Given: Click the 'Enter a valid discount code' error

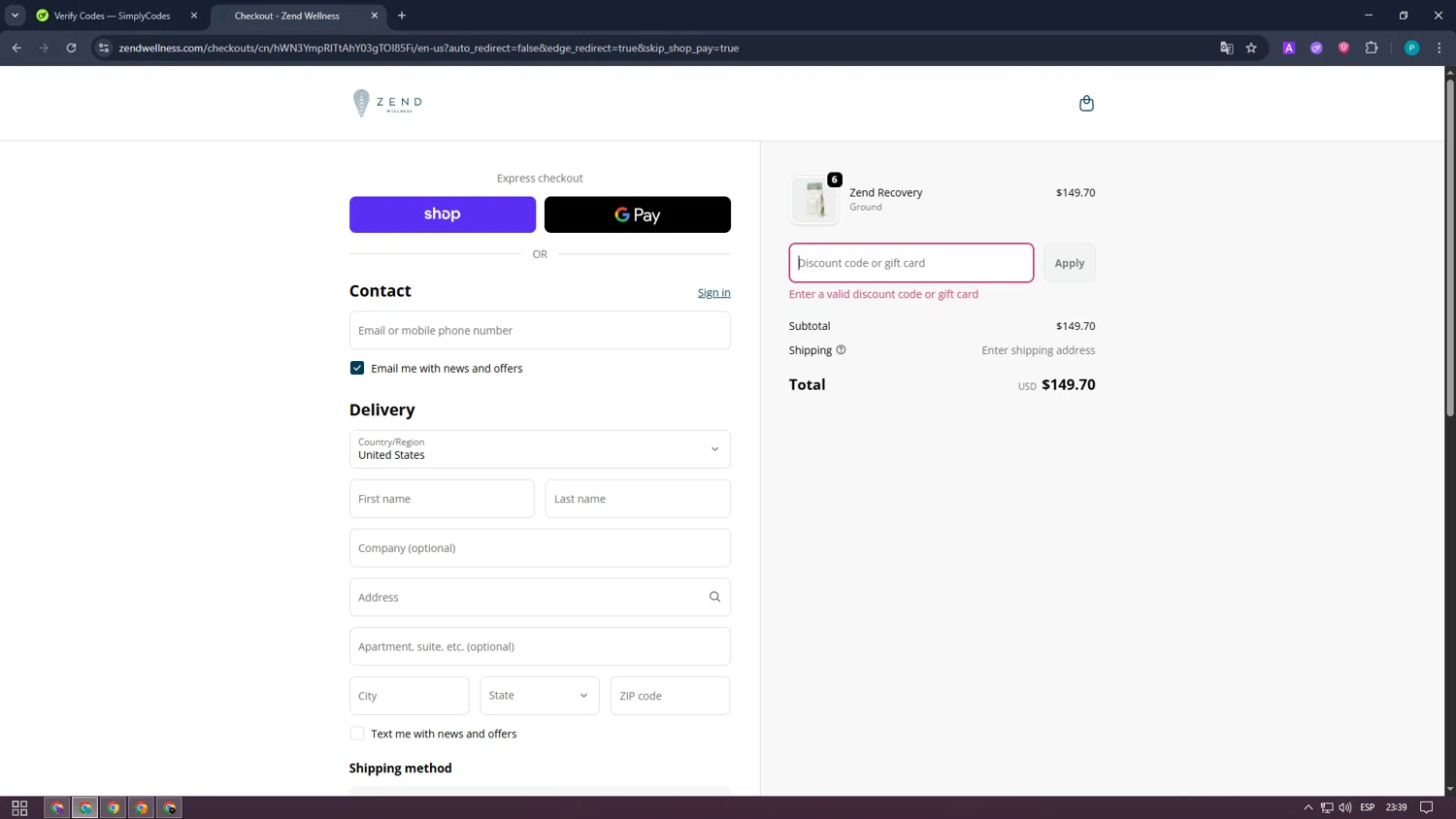Looking at the screenshot, I should tap(883, 294).
